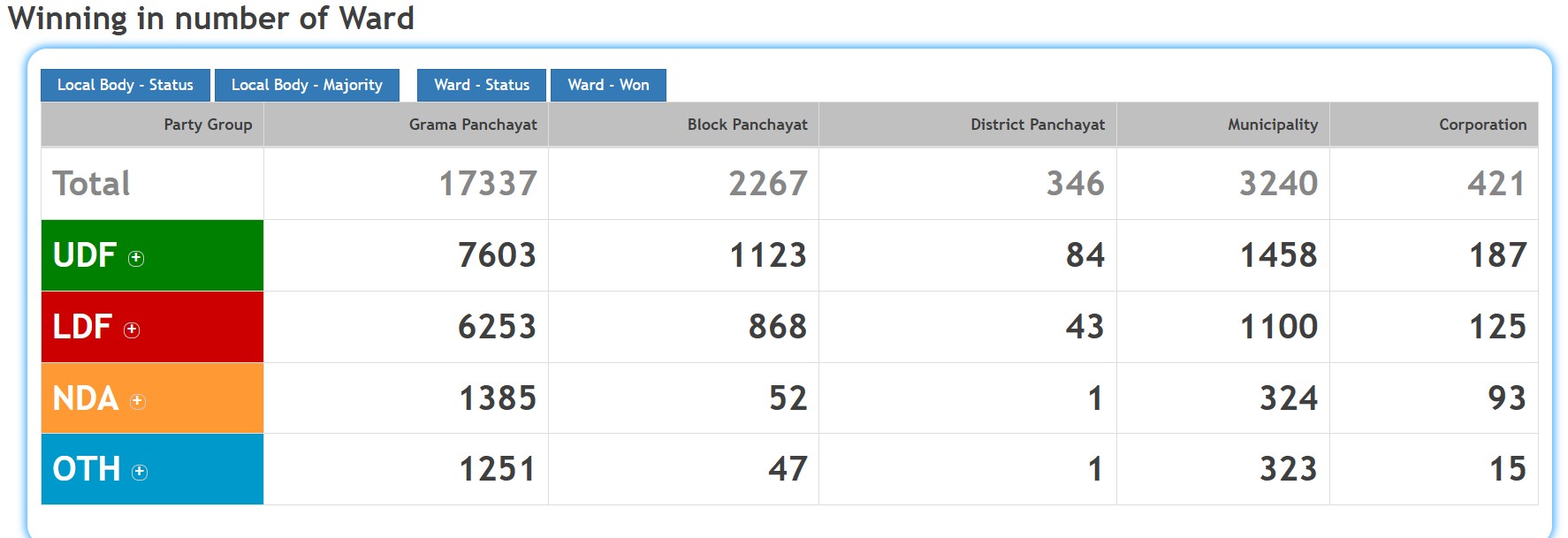Expand the LDF party group plus icon

(132, 330)
